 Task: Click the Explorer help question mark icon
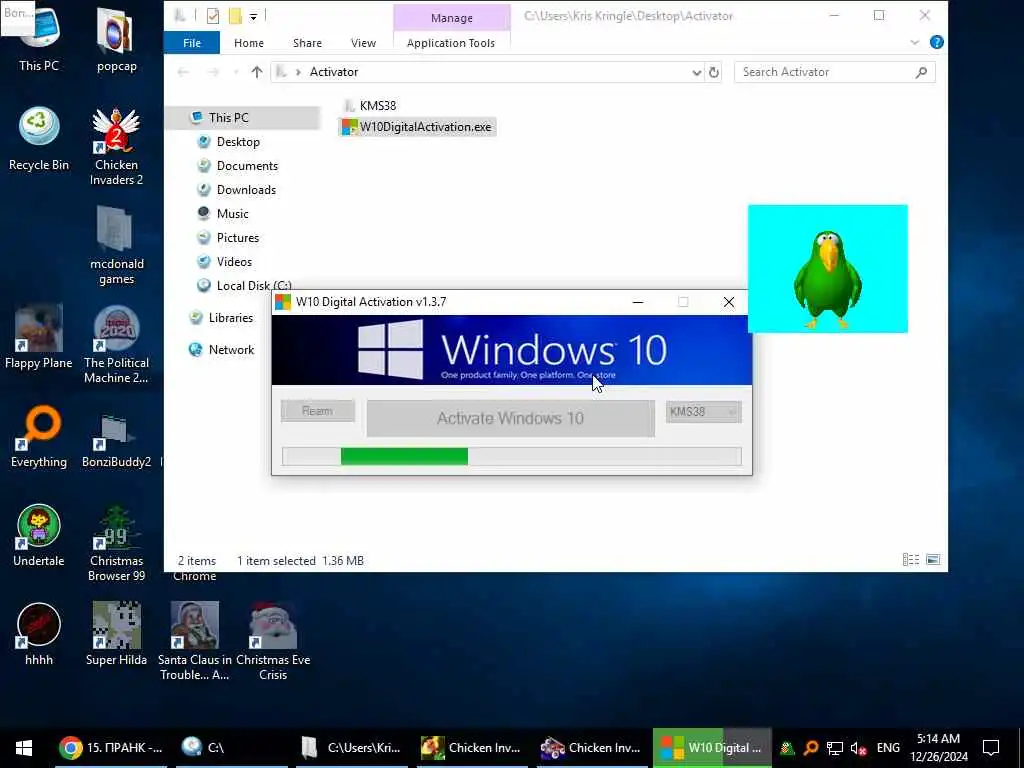[x=936, y=42]
